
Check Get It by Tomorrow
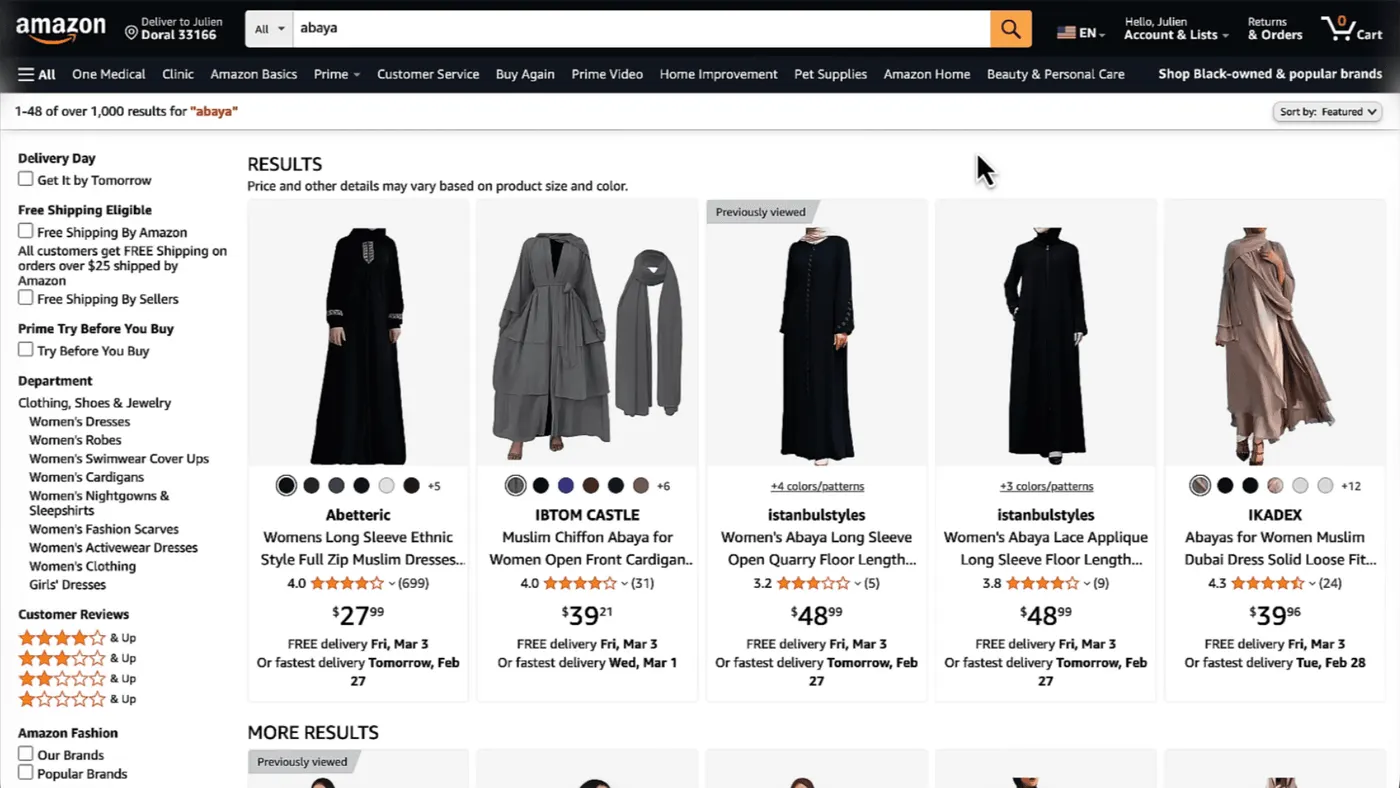click(26, 179)
